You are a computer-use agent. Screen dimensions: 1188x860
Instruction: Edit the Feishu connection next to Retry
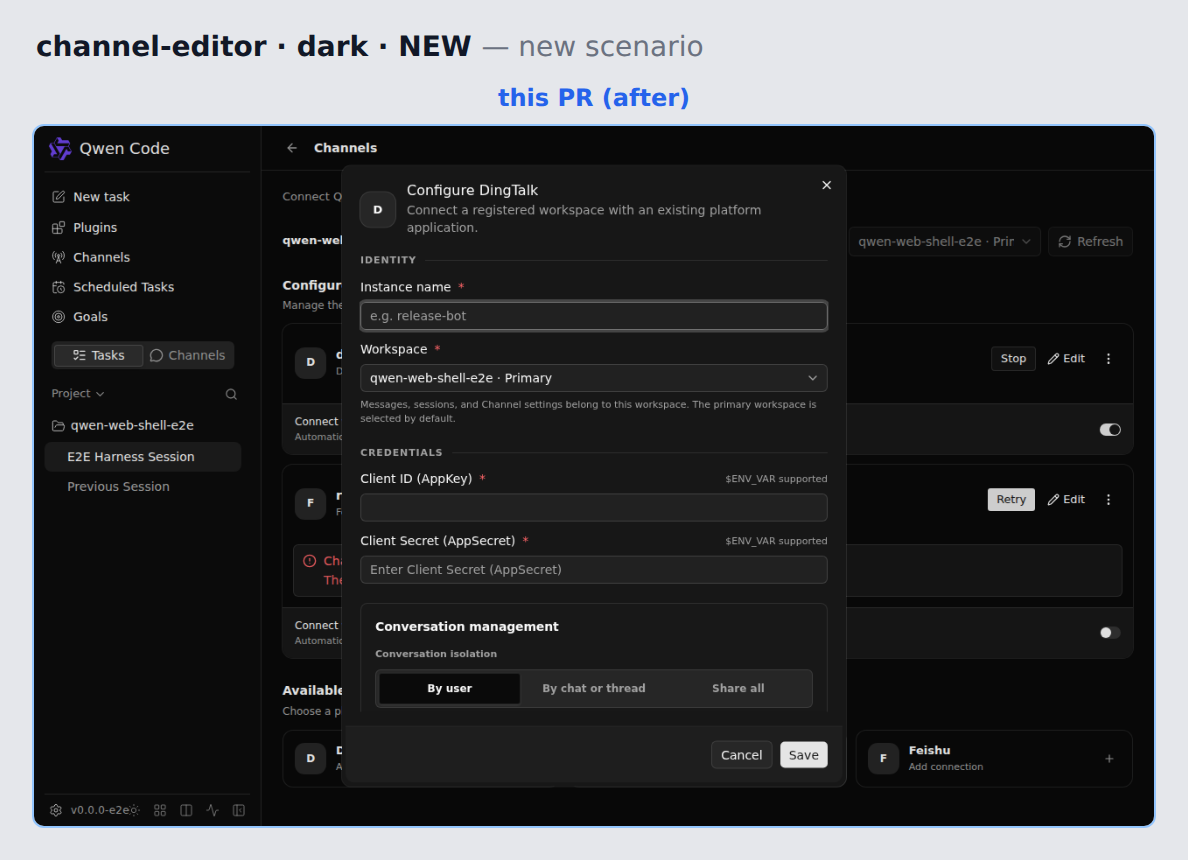[1066, 499]
